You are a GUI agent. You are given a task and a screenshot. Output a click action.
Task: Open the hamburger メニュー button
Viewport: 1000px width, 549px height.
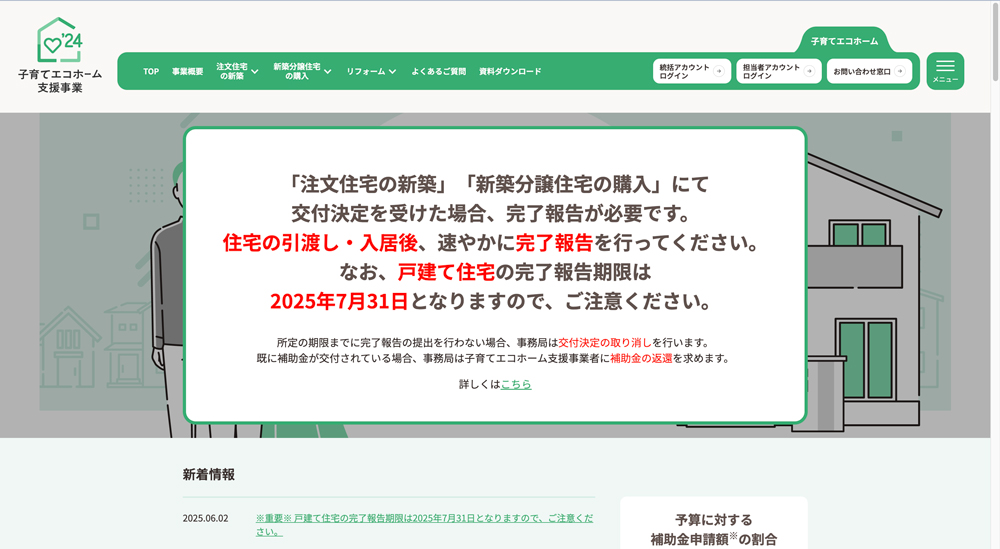point(945,71)
